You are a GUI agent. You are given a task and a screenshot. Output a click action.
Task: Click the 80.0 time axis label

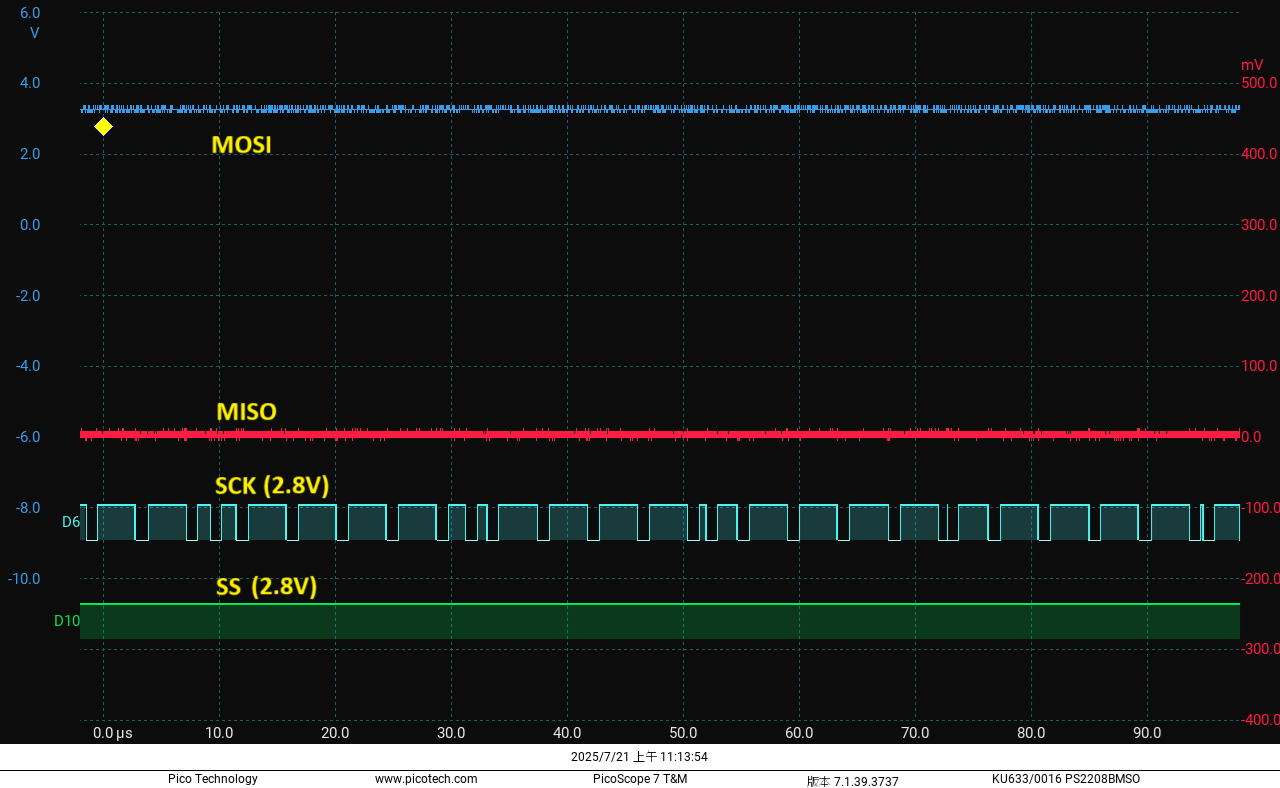point(1031,733)
